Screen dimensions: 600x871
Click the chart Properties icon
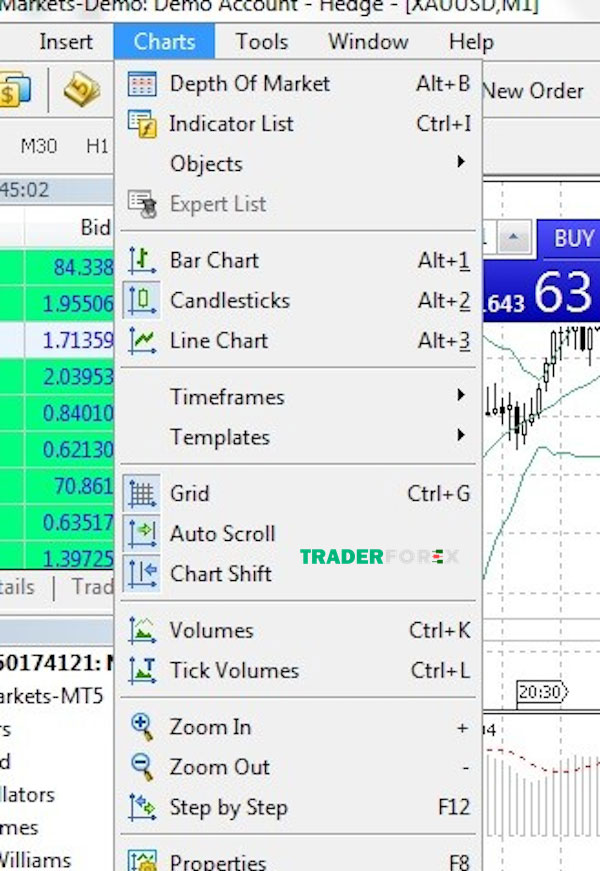[142, 860]
